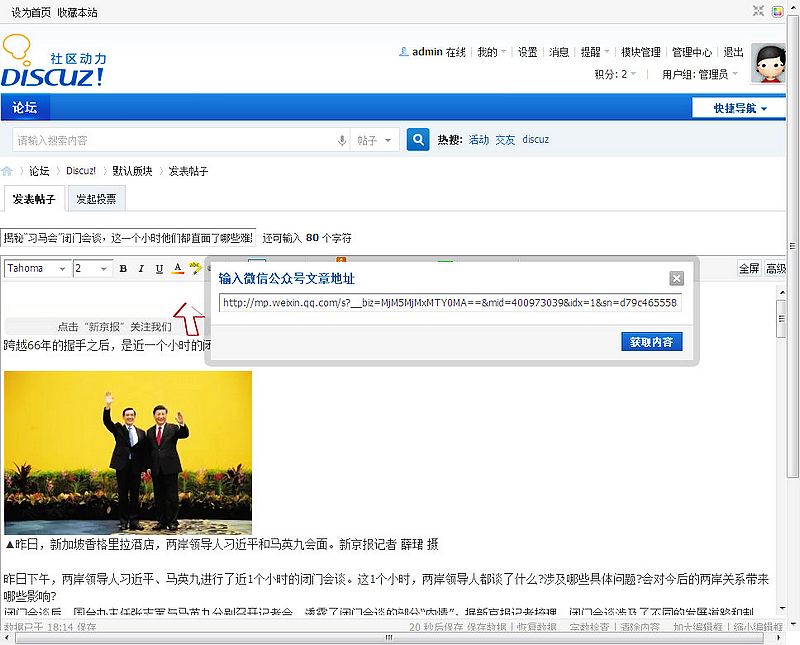800x645 pixels.
Task: Click 恢复数据 in editor status bar
Action: [x=536, y=627]
